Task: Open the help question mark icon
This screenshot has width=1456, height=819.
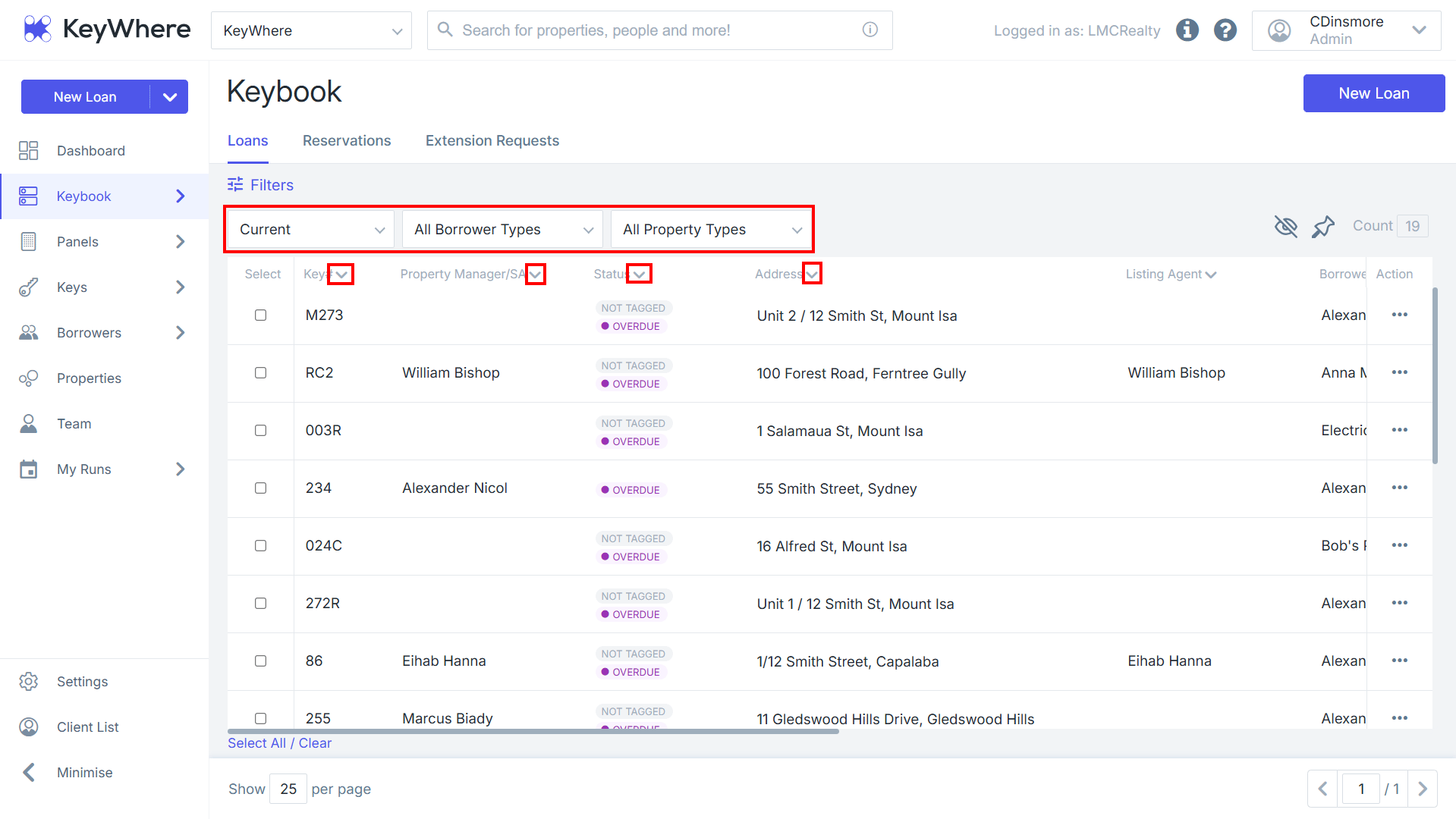Action: coord(1225,30)
